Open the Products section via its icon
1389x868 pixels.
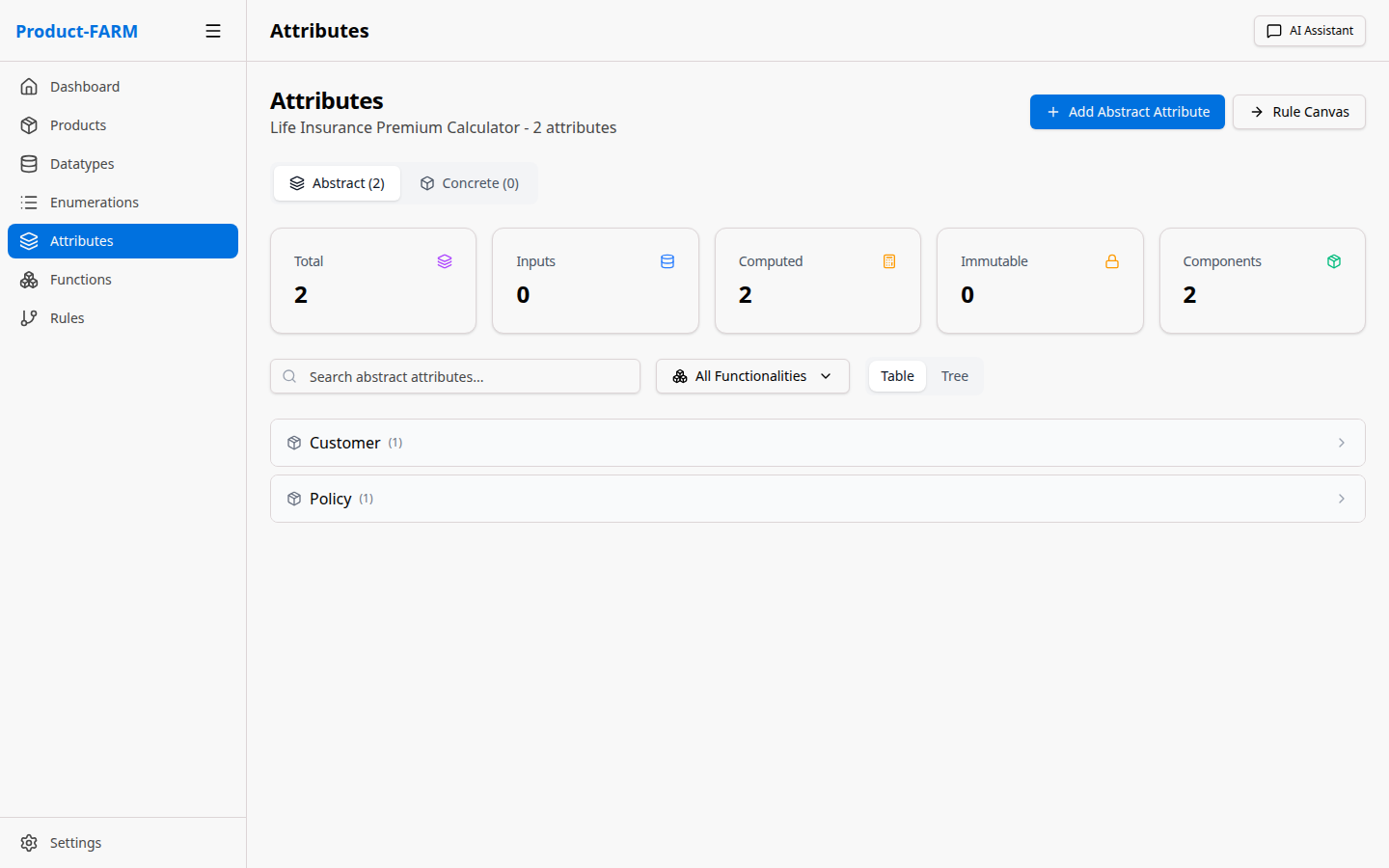30,124
